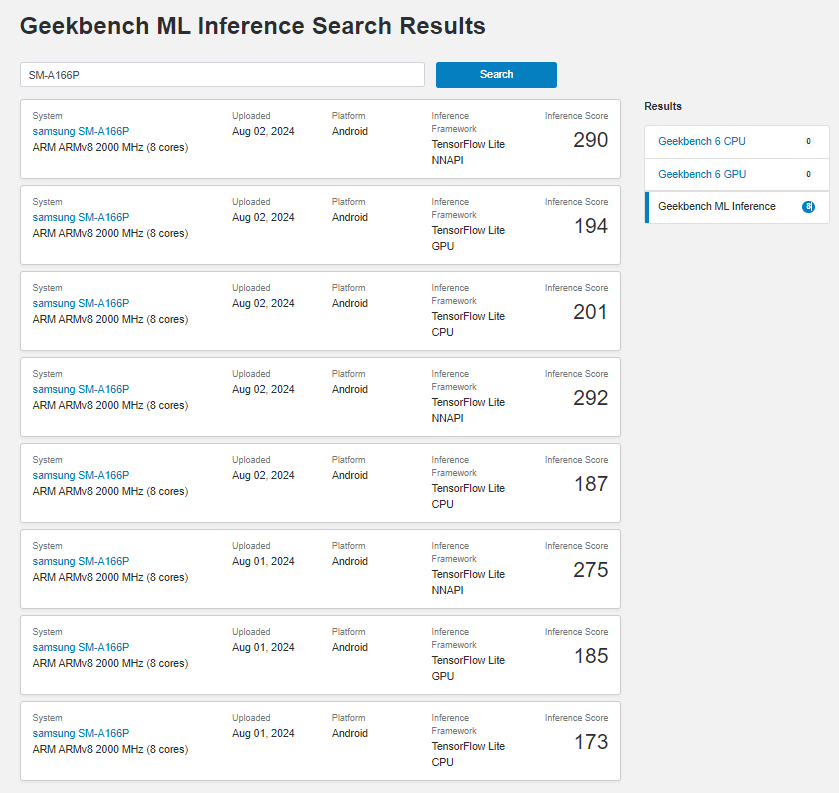Switch to Geekbench 6 GPU results

[x=701, y=174]
